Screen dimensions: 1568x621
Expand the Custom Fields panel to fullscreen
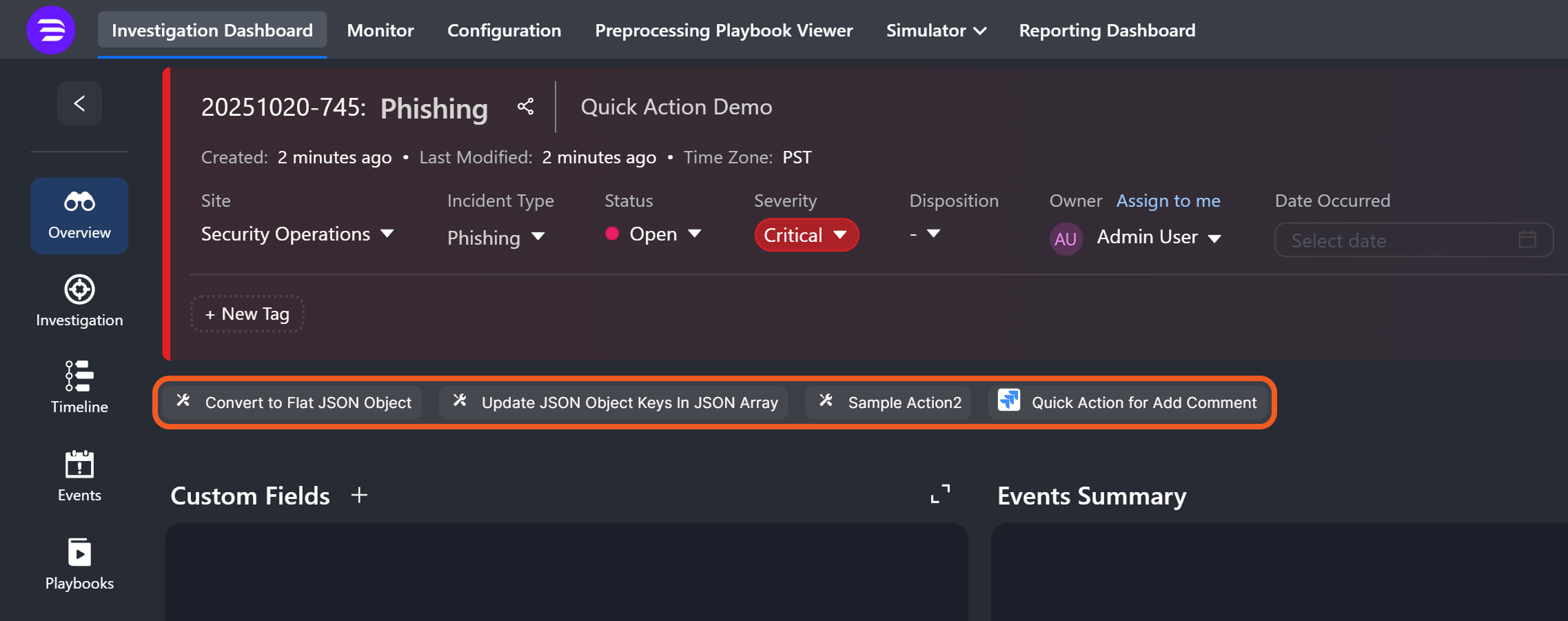tap(940, 494)
